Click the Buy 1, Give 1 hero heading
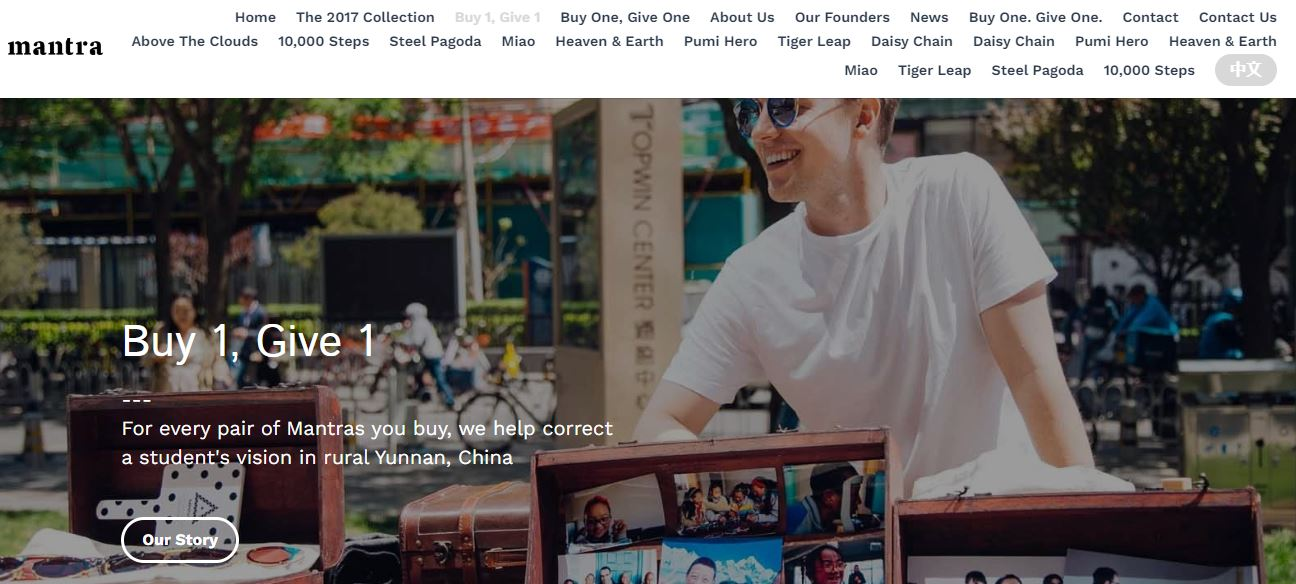 pos(248,342)
